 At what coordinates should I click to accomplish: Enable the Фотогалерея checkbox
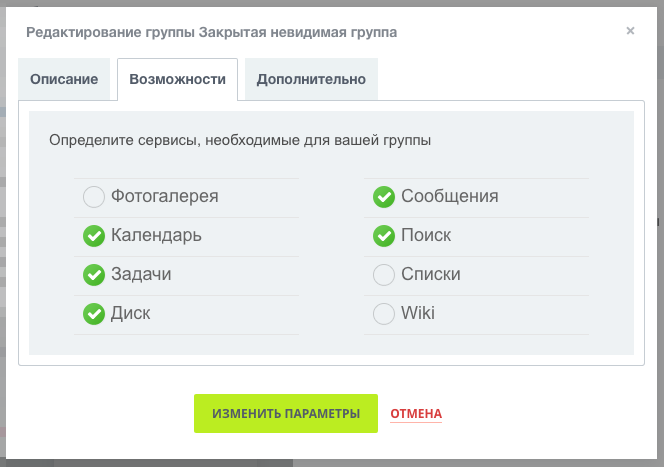[94, 197]
